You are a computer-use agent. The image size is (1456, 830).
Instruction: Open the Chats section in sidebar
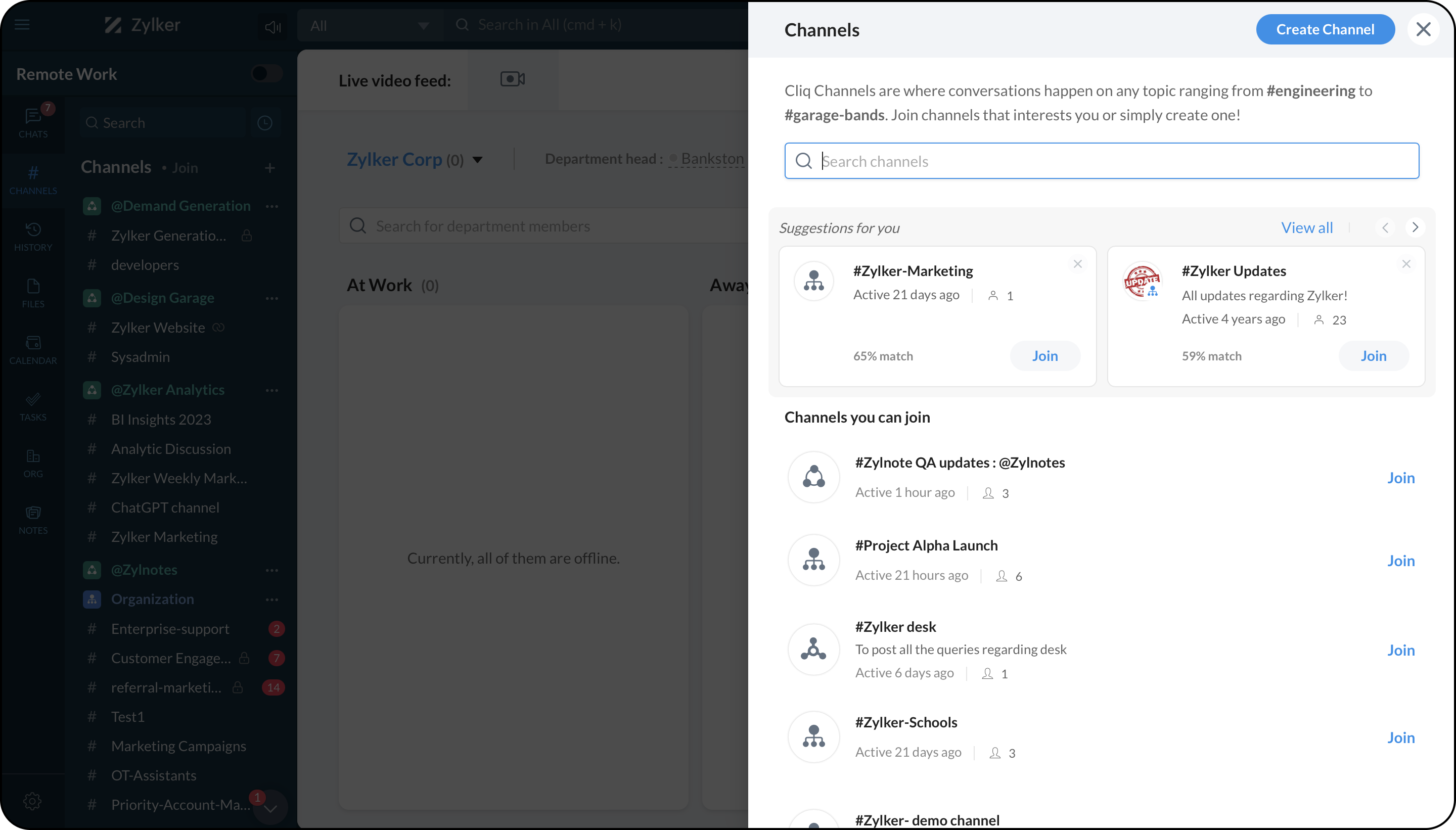click(x=33, y=122)
